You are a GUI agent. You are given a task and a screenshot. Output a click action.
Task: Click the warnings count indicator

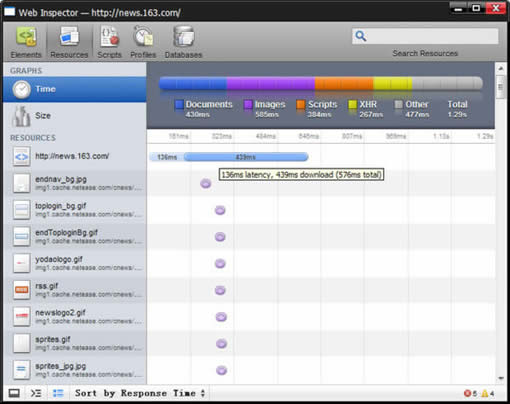(x=487, y=394)
